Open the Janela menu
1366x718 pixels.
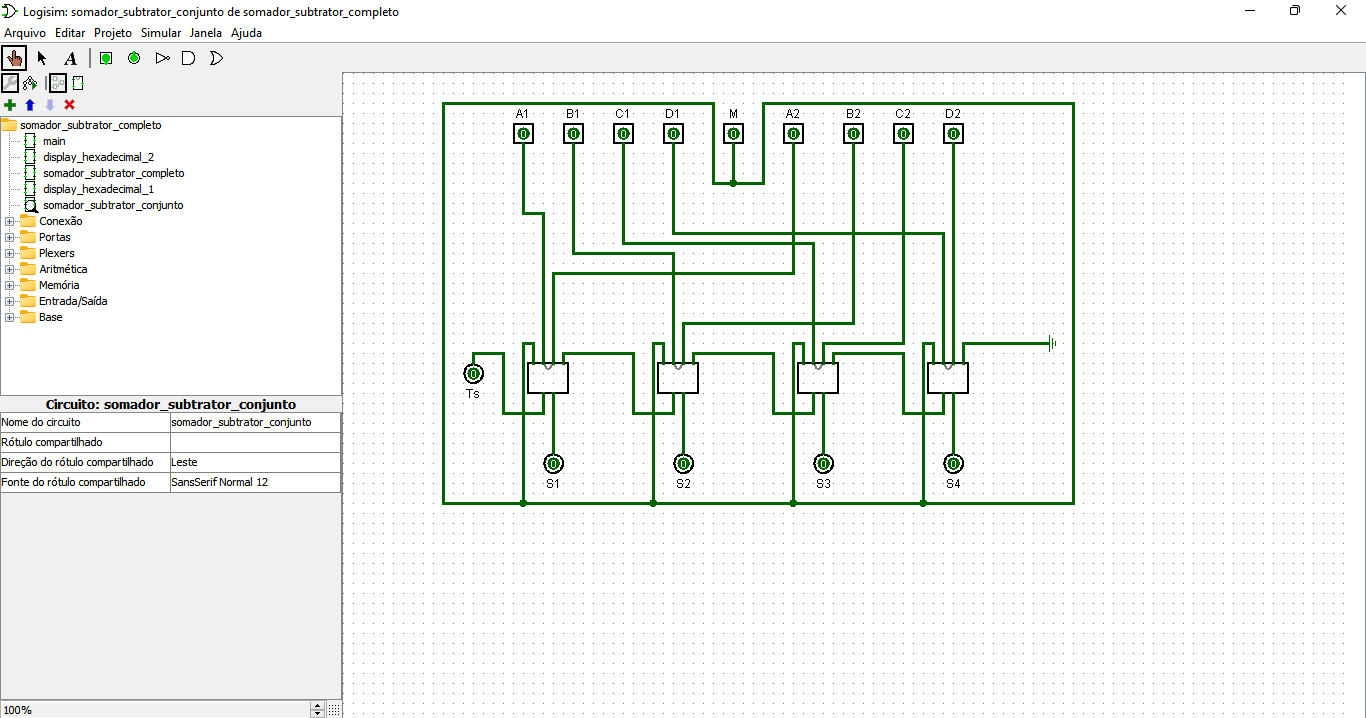[206, 33]
